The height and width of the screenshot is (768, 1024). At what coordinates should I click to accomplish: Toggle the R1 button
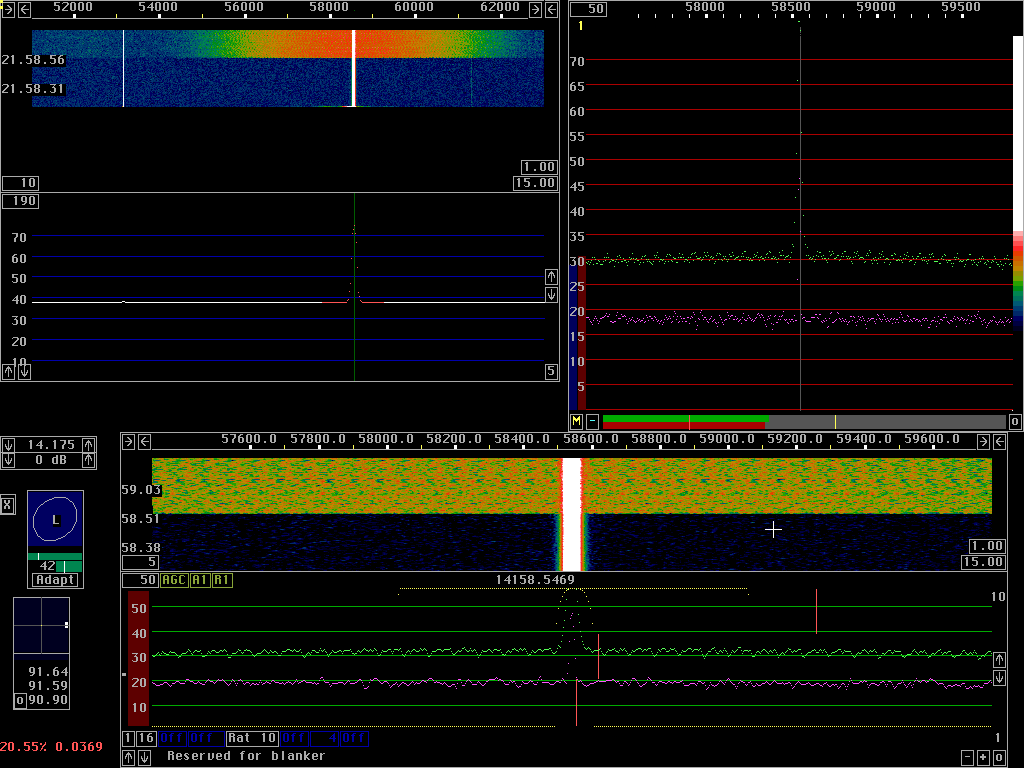(x=222, y=580)
